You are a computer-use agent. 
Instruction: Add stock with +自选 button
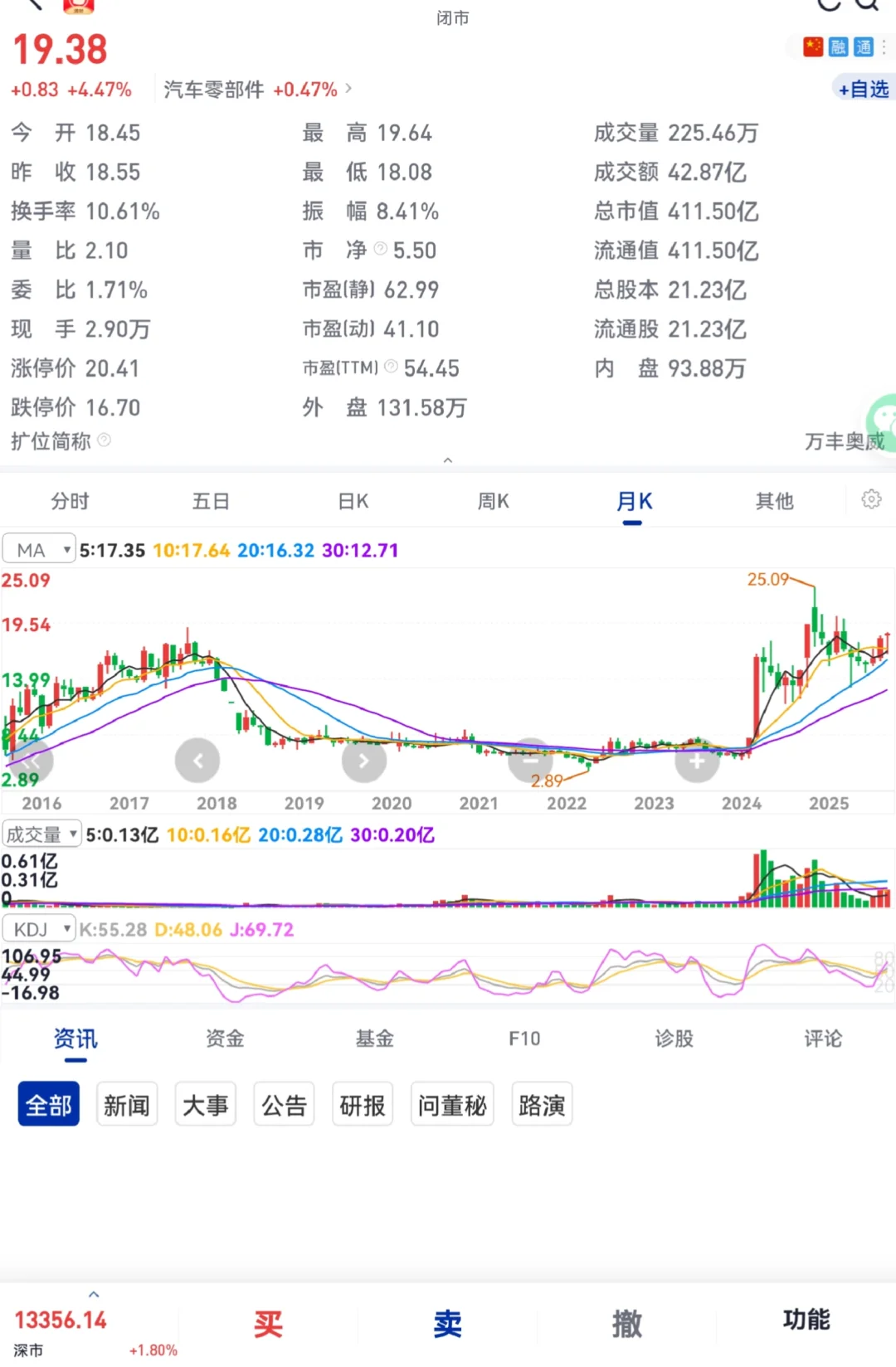pos(864,89)
